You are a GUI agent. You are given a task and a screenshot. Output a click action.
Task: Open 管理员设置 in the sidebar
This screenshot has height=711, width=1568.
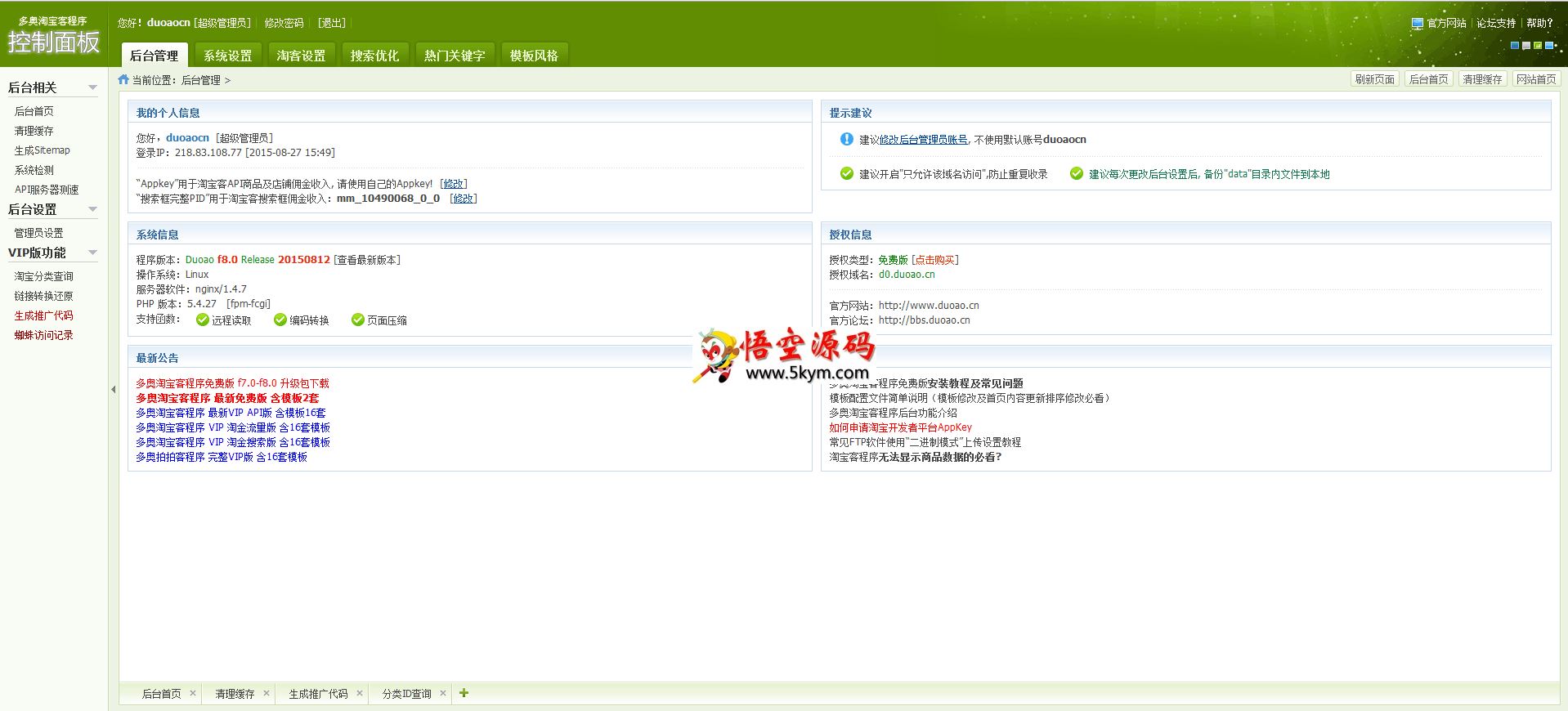(39, 233)
